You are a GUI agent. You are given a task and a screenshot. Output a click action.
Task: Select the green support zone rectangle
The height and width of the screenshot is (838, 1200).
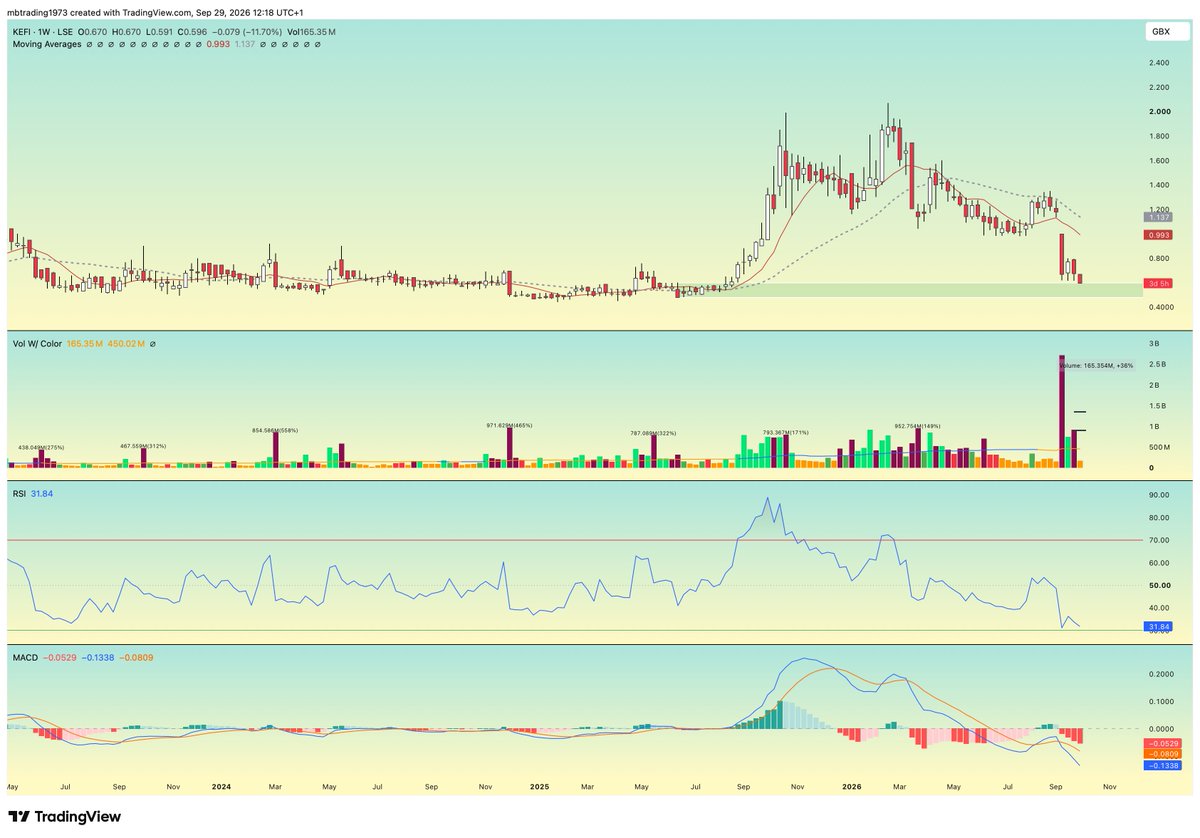coord(908,290)
